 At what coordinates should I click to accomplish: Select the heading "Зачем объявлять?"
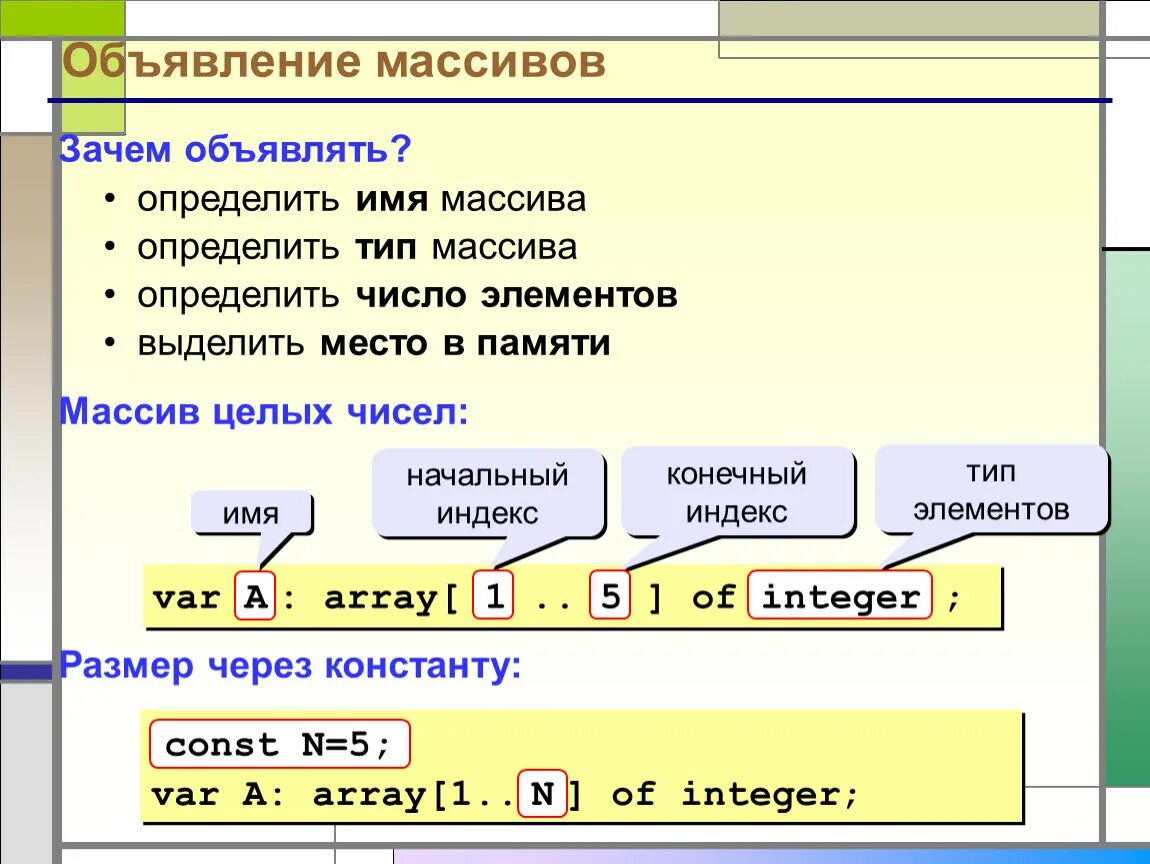coord(235,150)
